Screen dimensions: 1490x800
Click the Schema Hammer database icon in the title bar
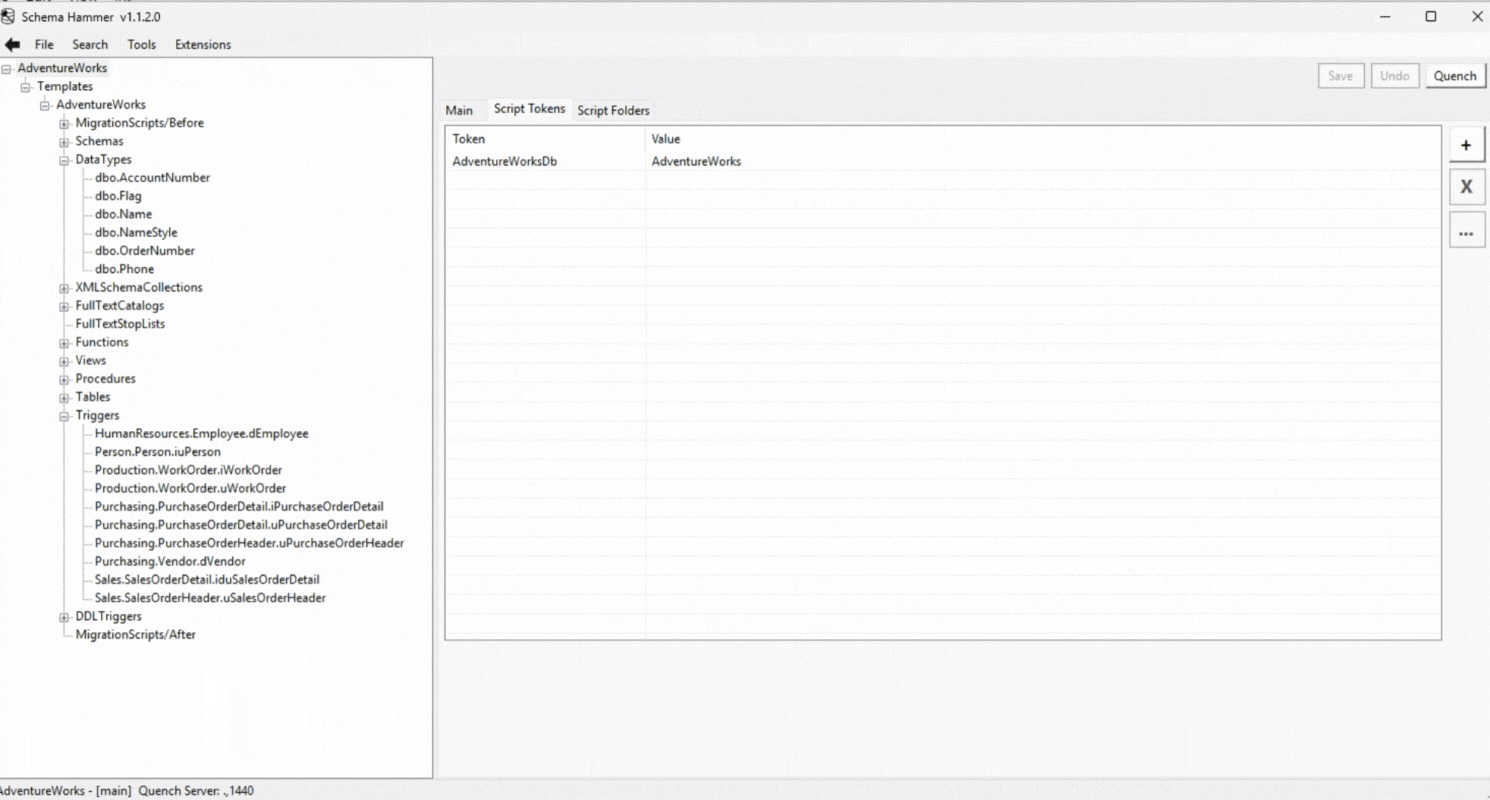(x=10, y=16)
